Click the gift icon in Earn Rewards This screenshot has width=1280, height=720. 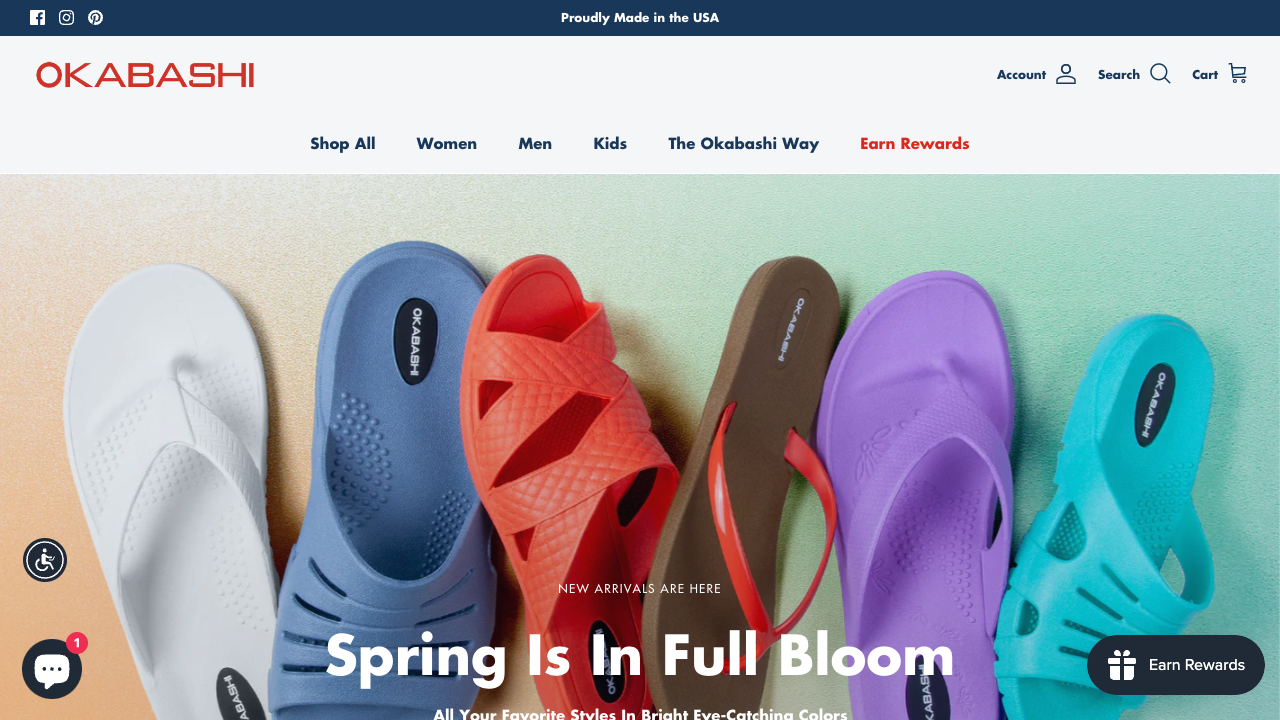(1122, 665)
